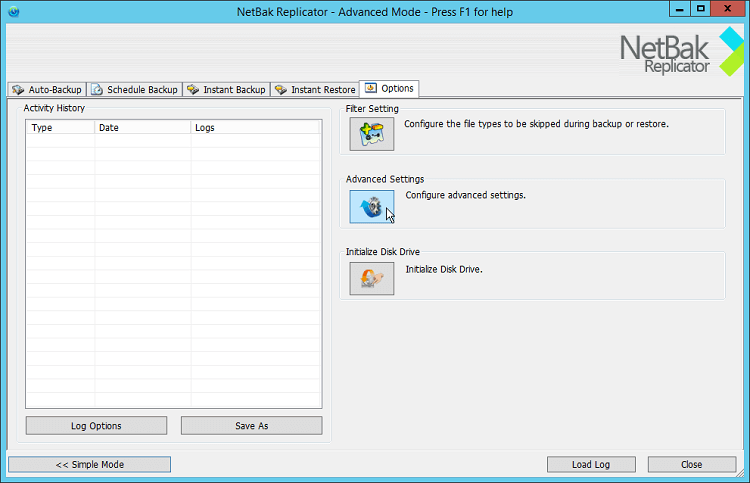Go to the Instant Backup tab
750x483 pixels.
coord(226,89)
